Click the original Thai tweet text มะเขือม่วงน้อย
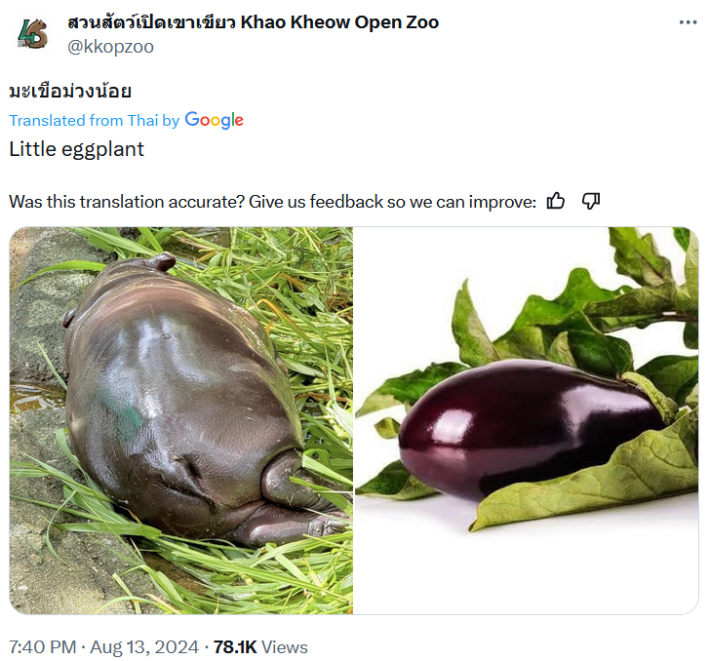710x661 pixels. 70,91
